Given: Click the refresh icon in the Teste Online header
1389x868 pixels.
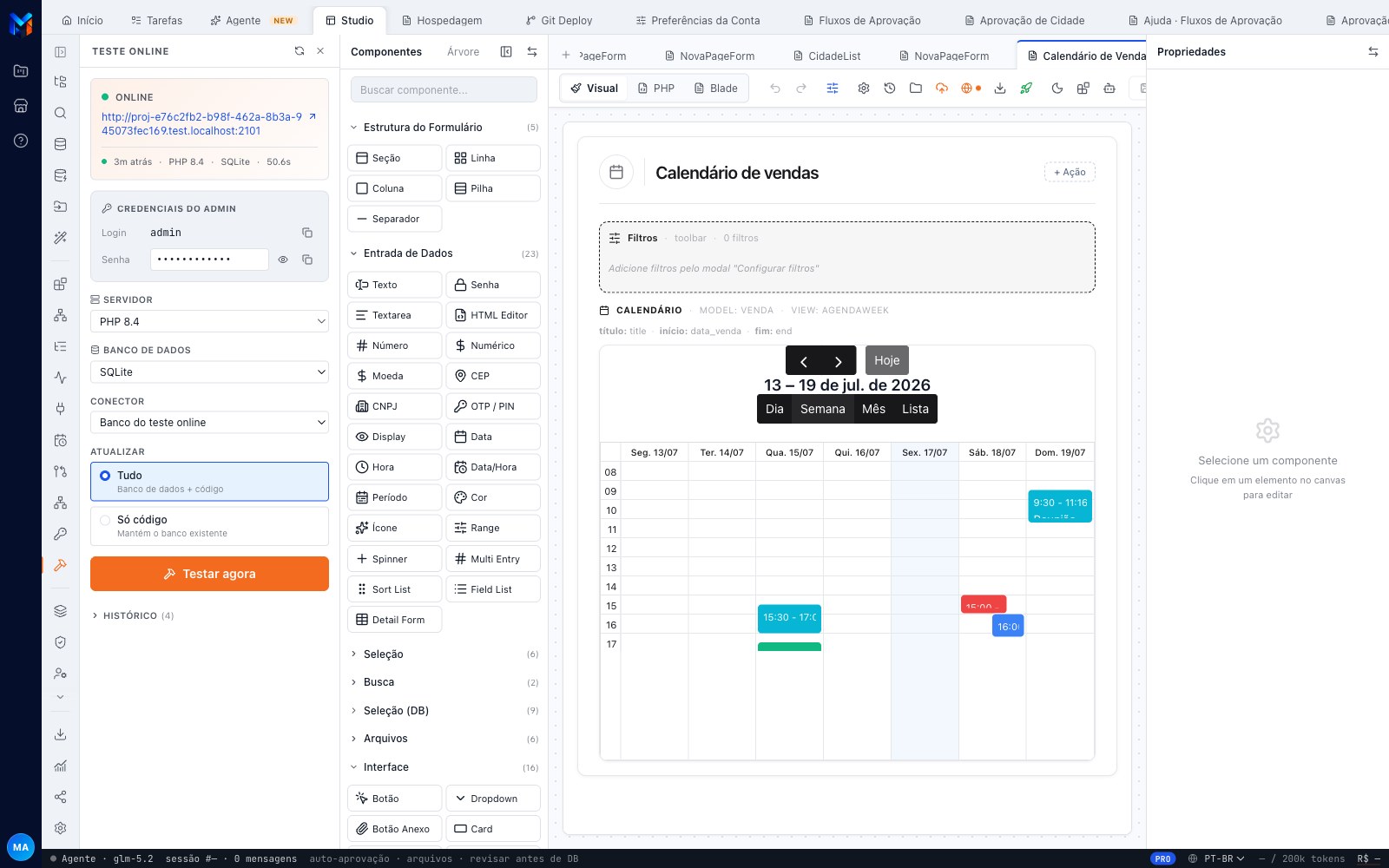Looking at the screenshot, I should point(300,51).
